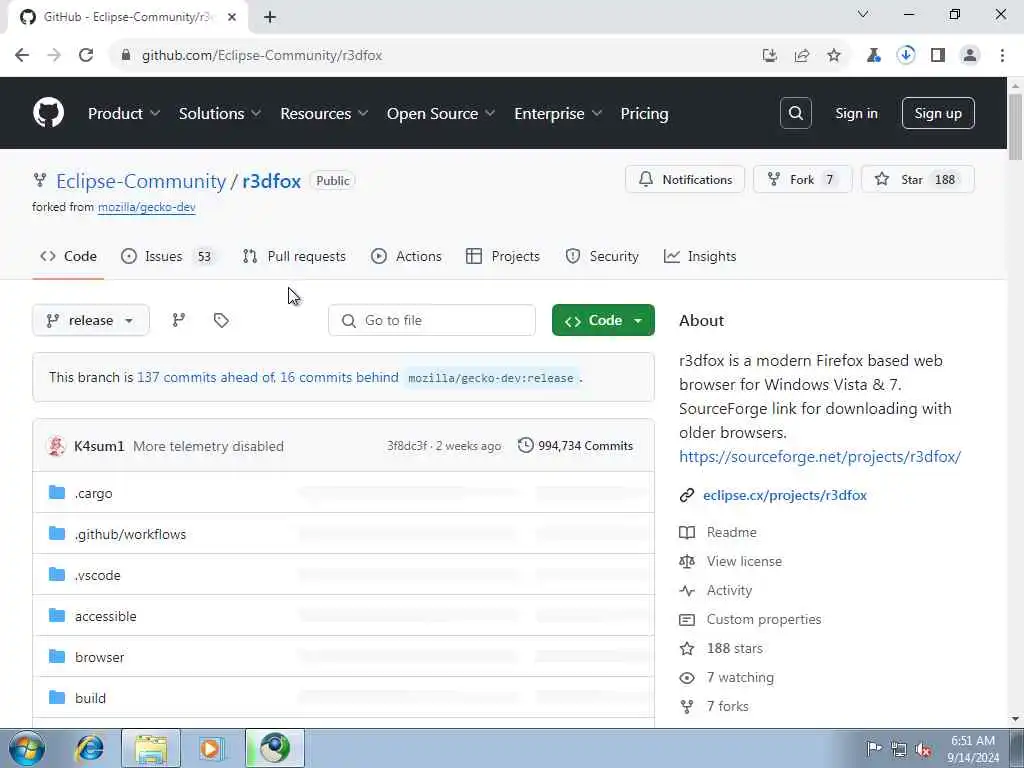Expand the Solutions menu
1024x768 pixels.
[x=220, y=113]
